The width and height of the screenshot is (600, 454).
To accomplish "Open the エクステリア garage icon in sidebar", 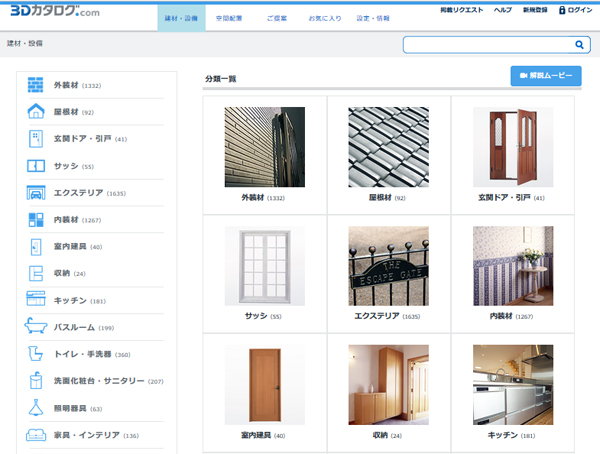I will tap(35, 193).
